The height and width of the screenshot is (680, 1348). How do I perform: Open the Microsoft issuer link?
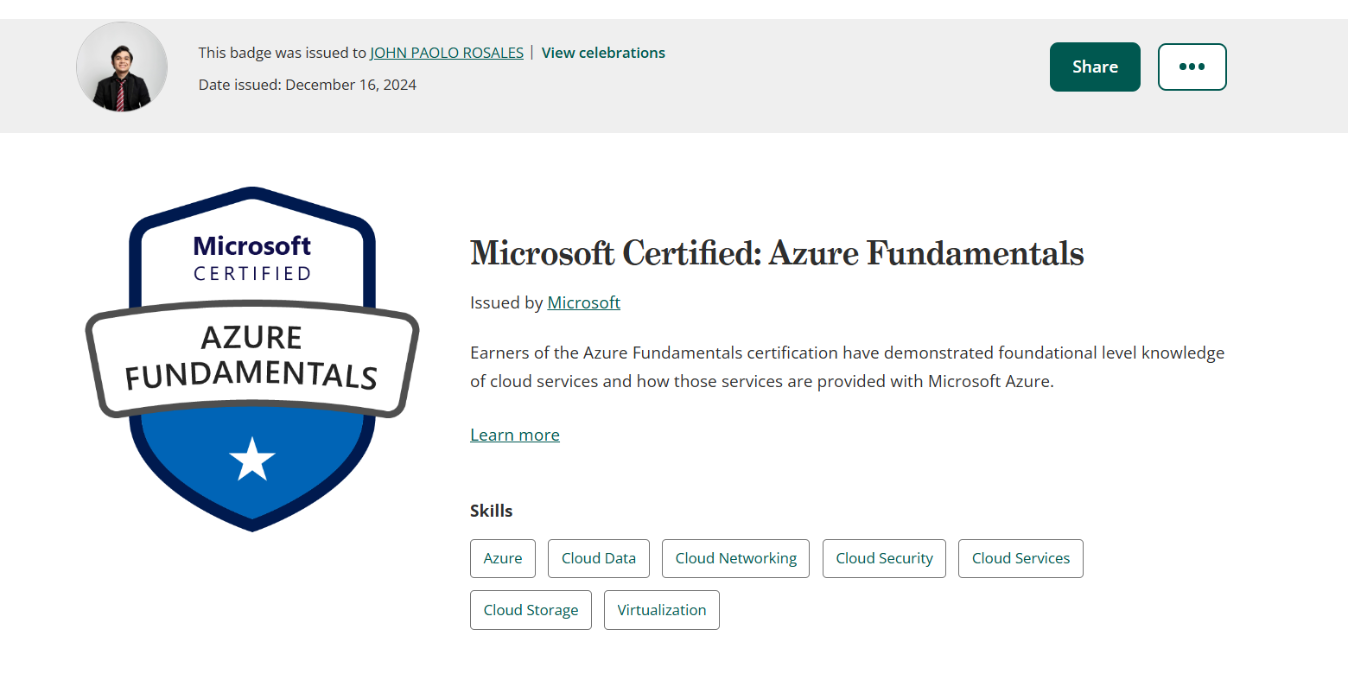tap(583, 302)
